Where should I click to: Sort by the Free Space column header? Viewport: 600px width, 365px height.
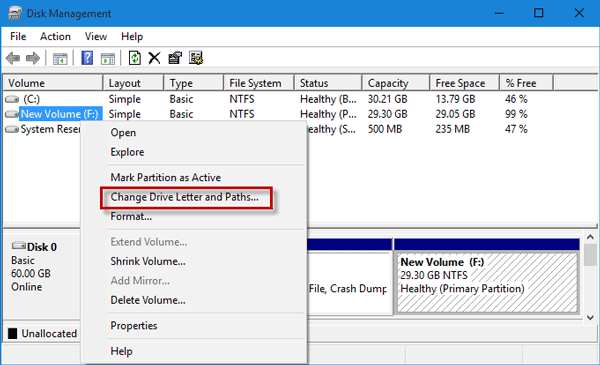point(465,83)
